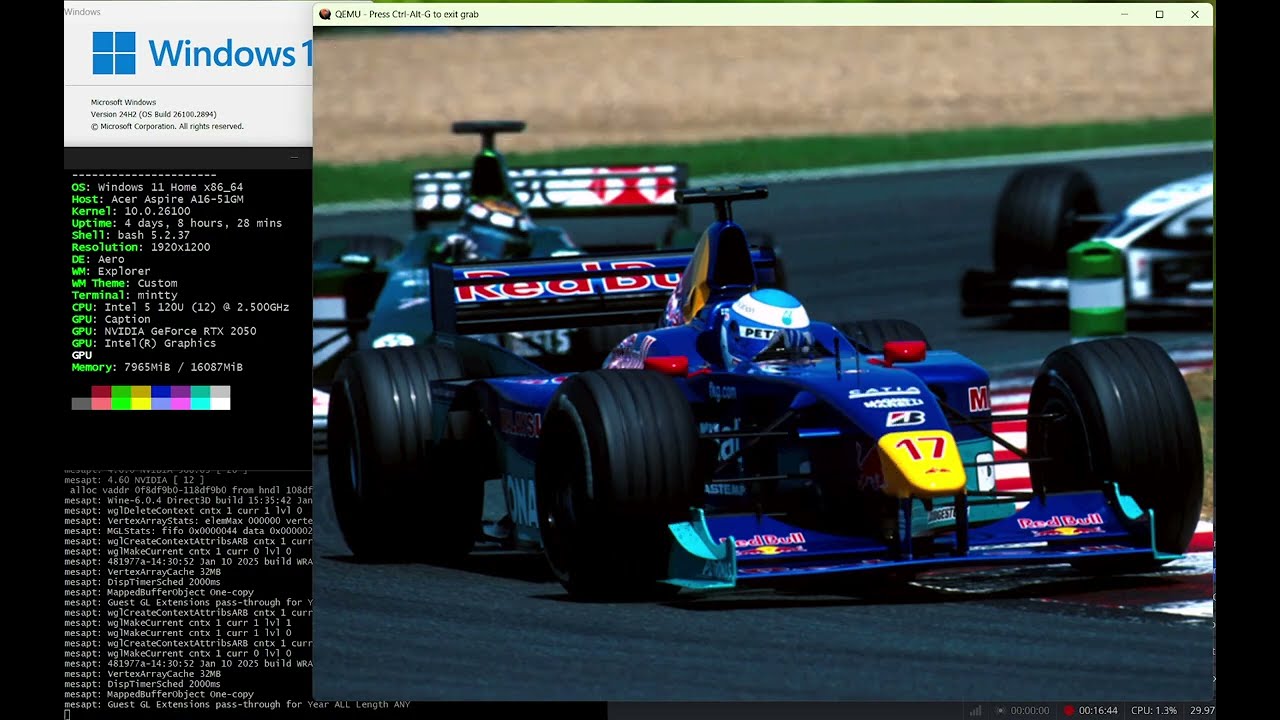The height and width of the screenshot is (720, 1280).
Task: Click the MGLStats fifo log line
Action: (x=188, y=531)
